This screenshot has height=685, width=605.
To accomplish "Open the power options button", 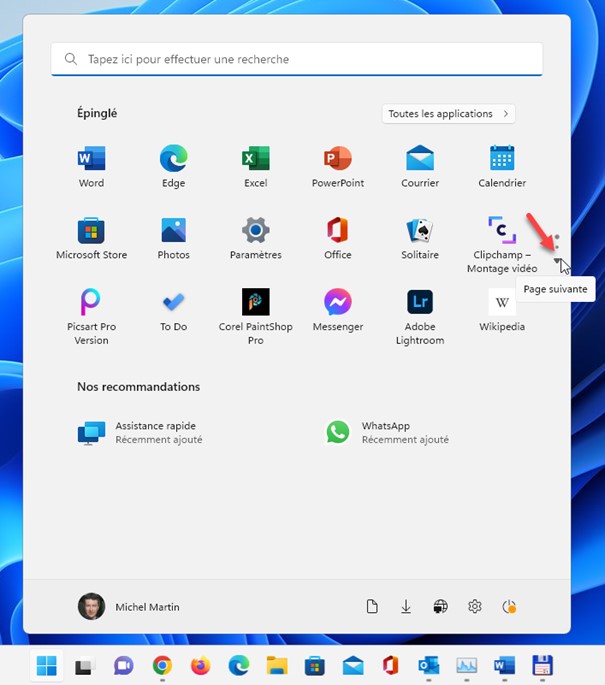I will (510, 607).
